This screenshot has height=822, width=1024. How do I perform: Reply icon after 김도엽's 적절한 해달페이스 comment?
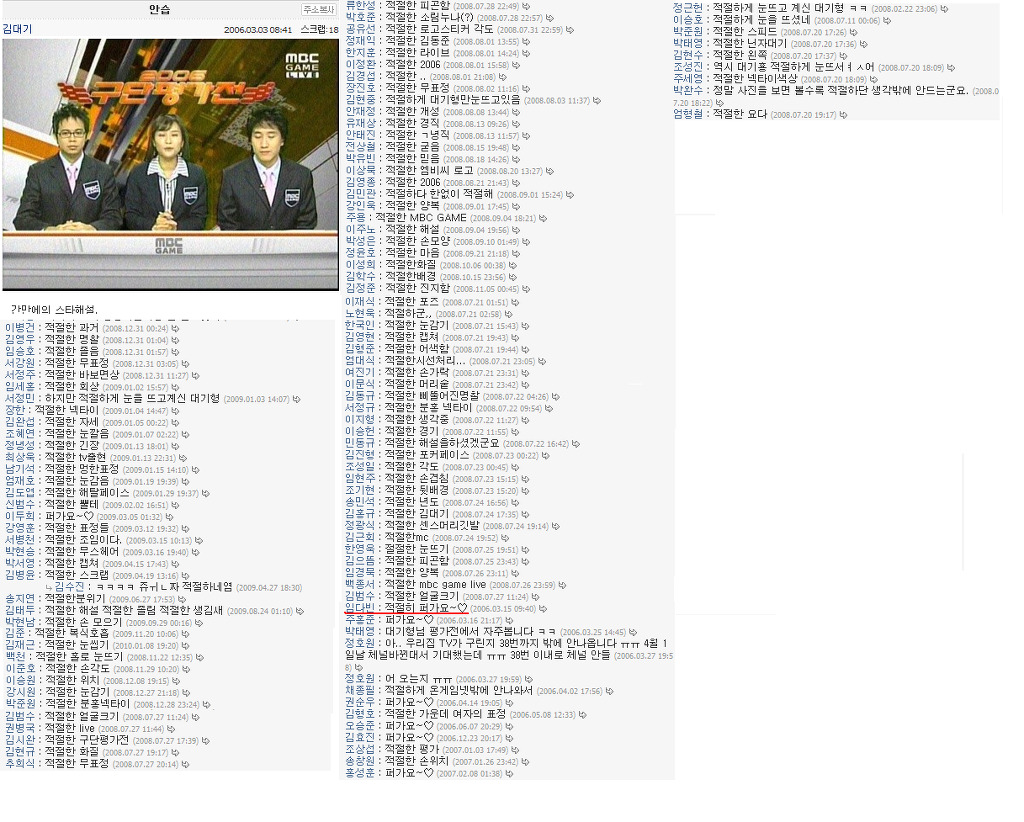pos(206,493)
